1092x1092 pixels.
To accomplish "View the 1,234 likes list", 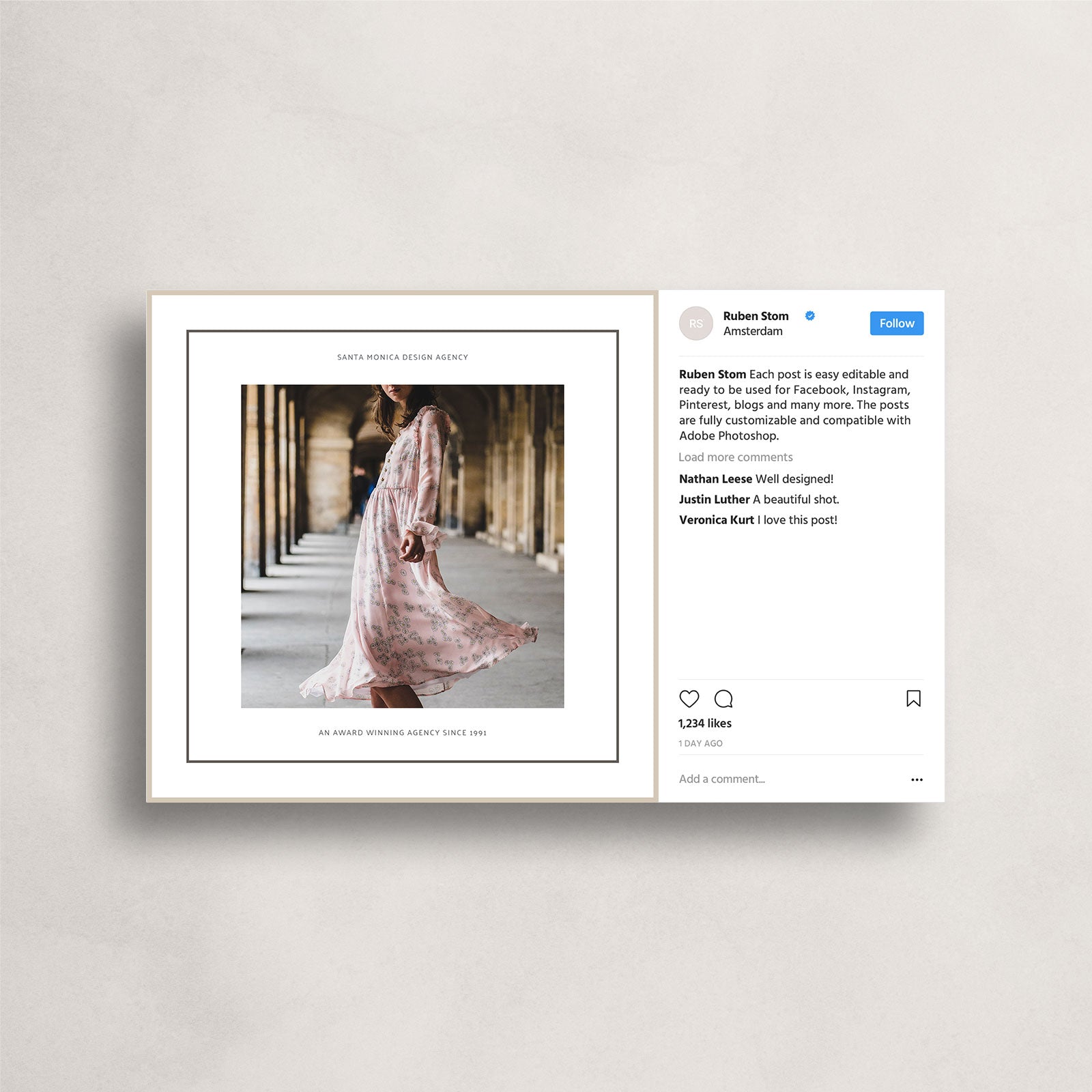I will 704,723.
